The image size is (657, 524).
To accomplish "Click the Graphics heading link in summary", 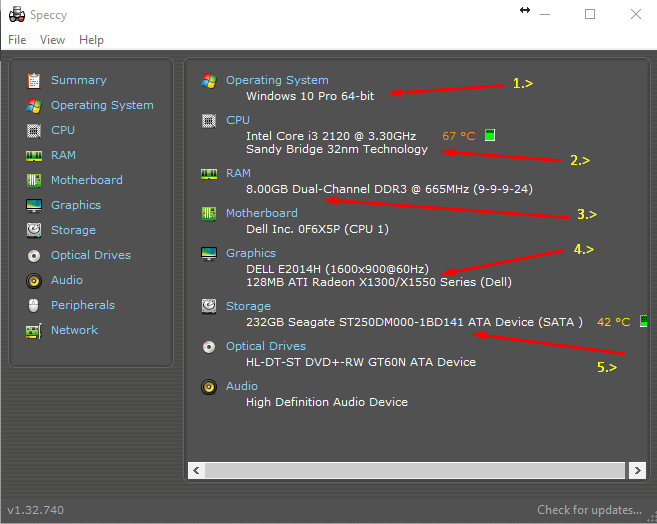I will [x=251, y=253].
